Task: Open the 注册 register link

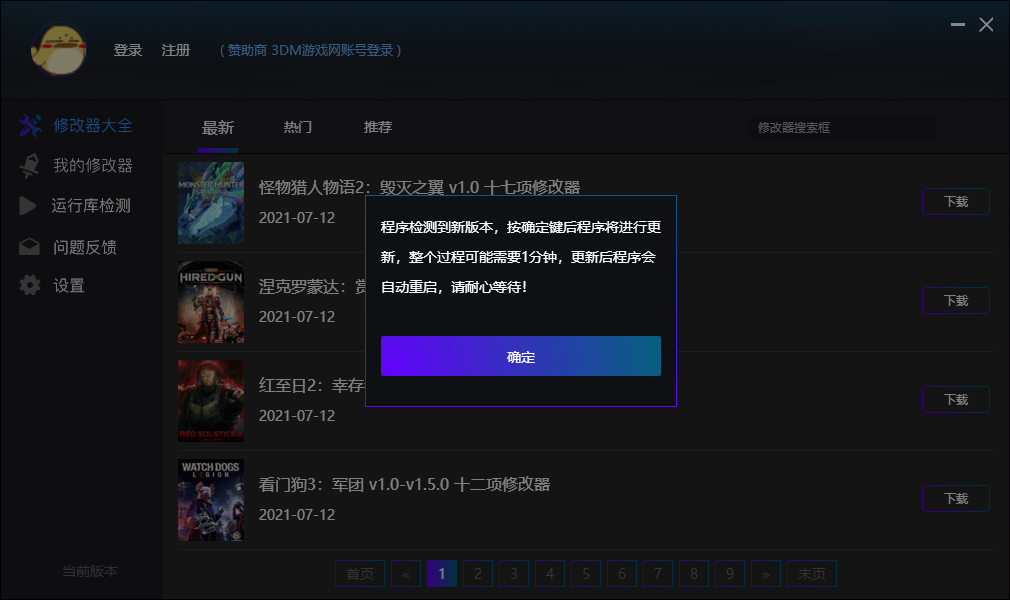Action: (x=176, y=50)
